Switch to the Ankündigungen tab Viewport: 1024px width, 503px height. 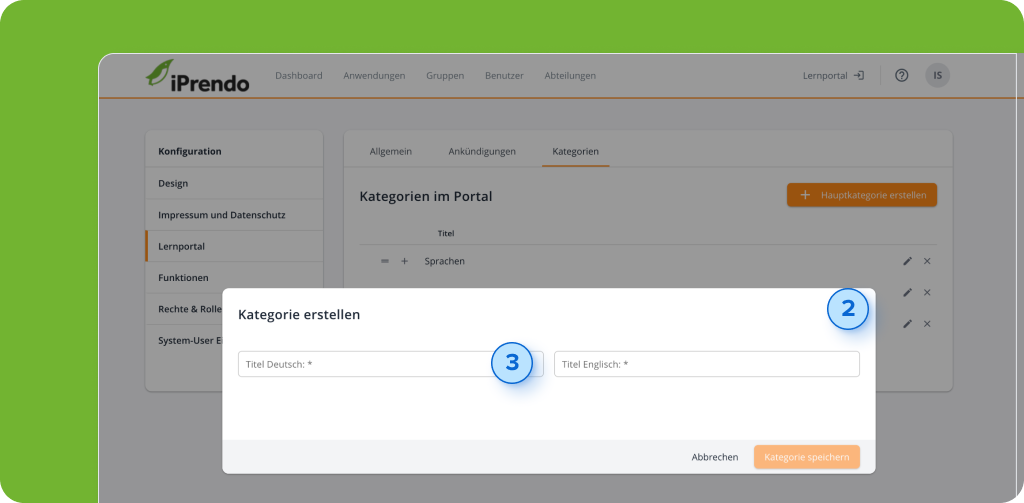[482, 151]
